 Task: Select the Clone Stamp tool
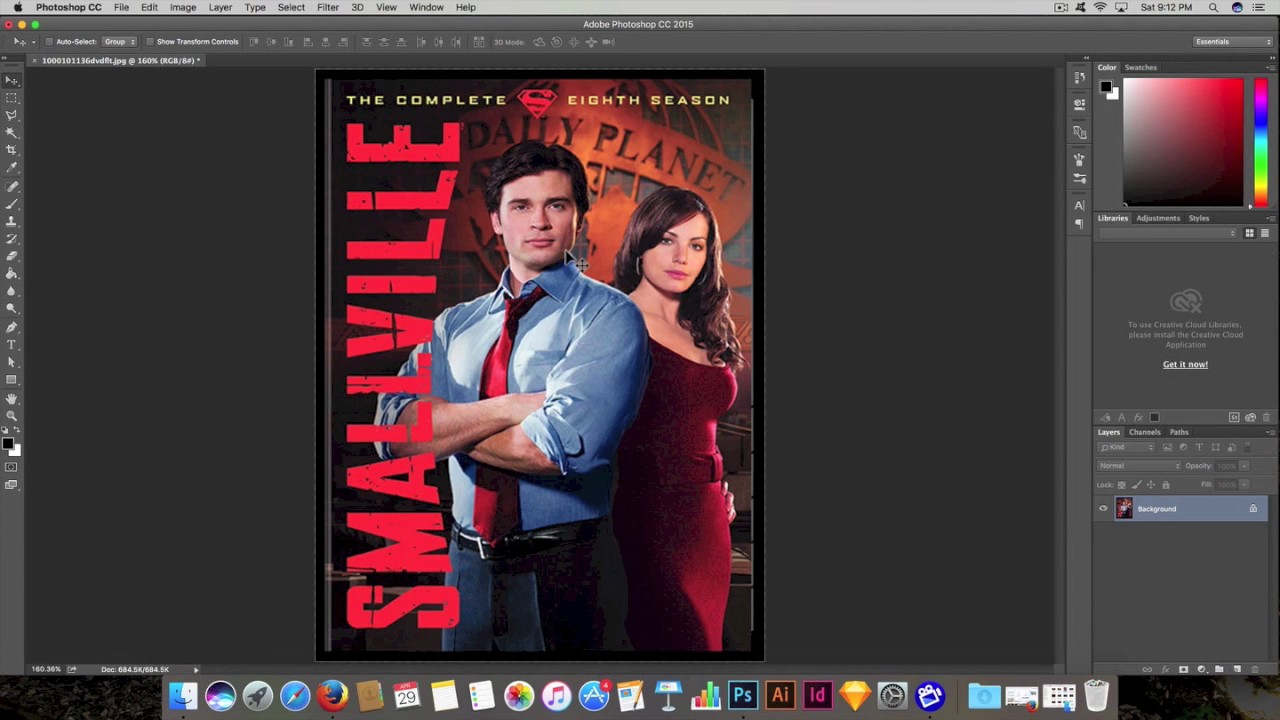[11, 221]
